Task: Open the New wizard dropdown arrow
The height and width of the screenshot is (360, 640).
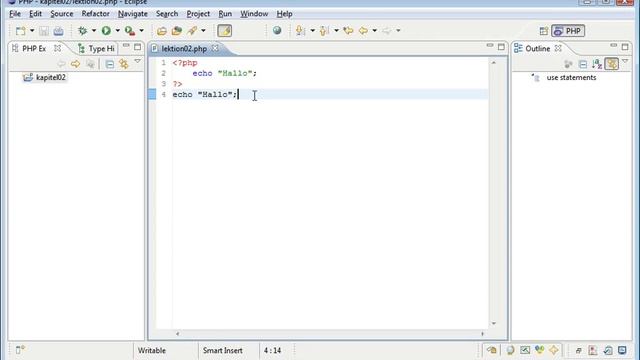Action: [x=32, y=31]
